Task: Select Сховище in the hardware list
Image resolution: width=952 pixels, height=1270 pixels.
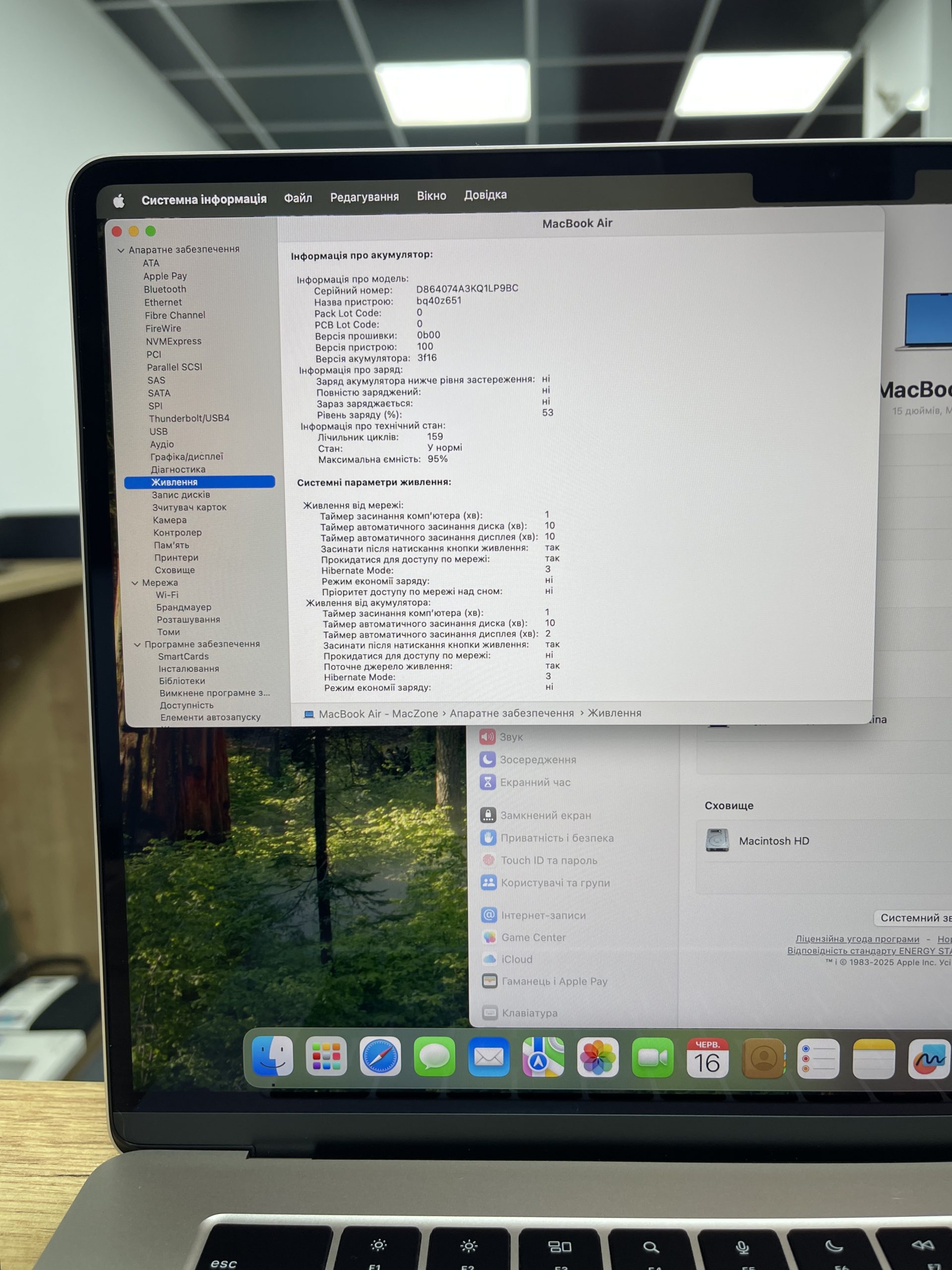Action: click(x=175, y=570)
